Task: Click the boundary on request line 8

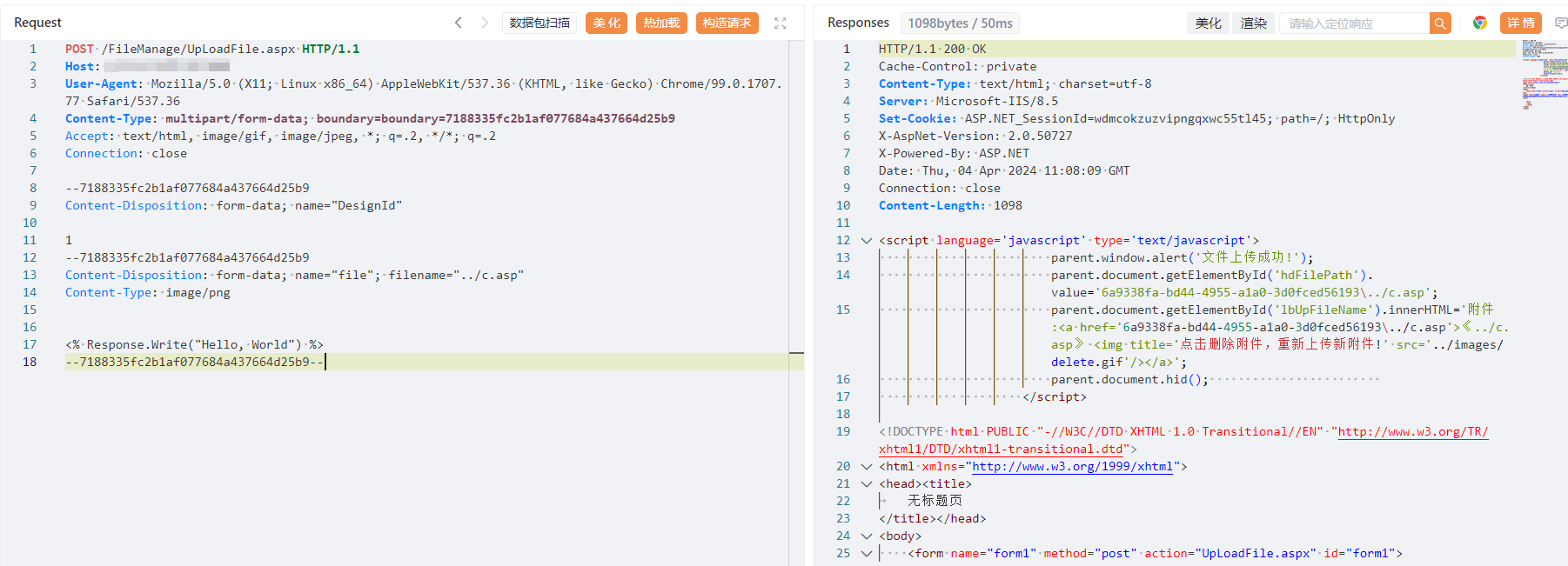Action: click(187, 189)
